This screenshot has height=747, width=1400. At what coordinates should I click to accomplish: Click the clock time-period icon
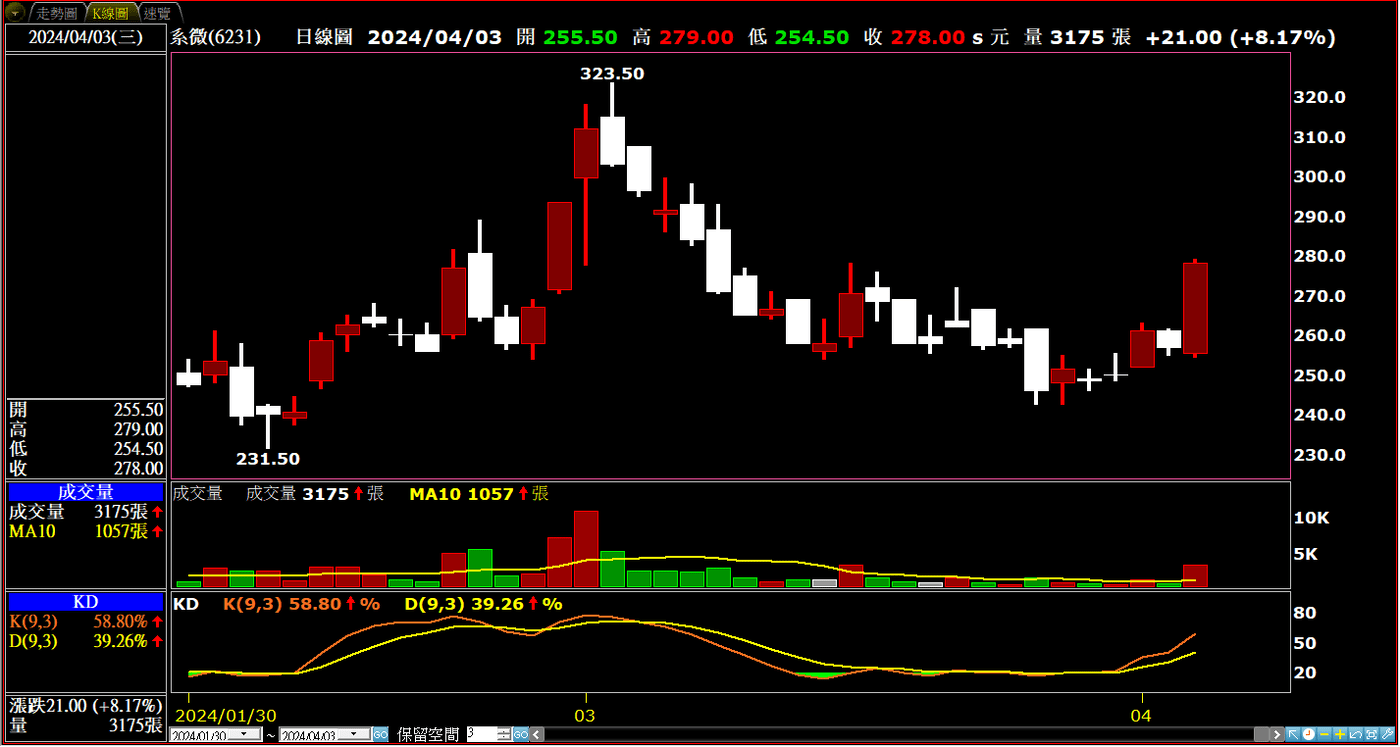click(x=1309, y=734)
